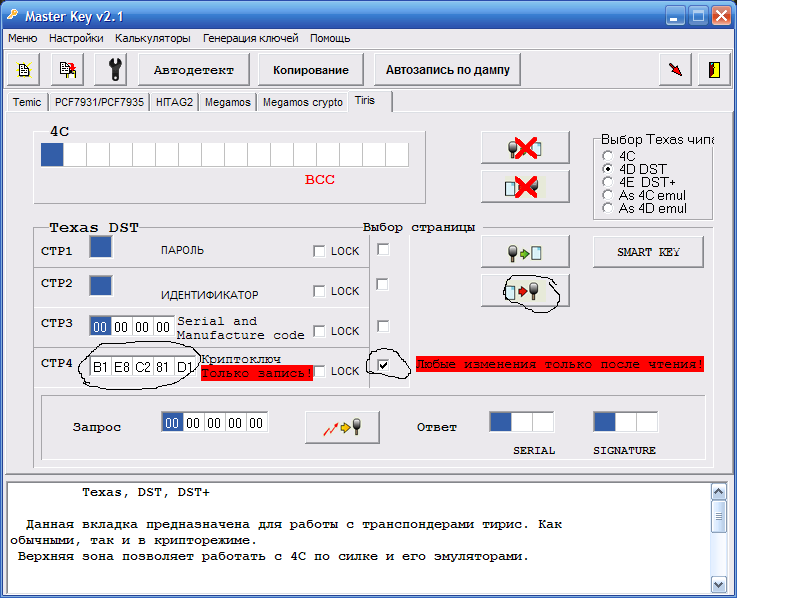
Task: Click the СТР2 identifier blue field
Action: pyautogui.click(x=101, y=285)
